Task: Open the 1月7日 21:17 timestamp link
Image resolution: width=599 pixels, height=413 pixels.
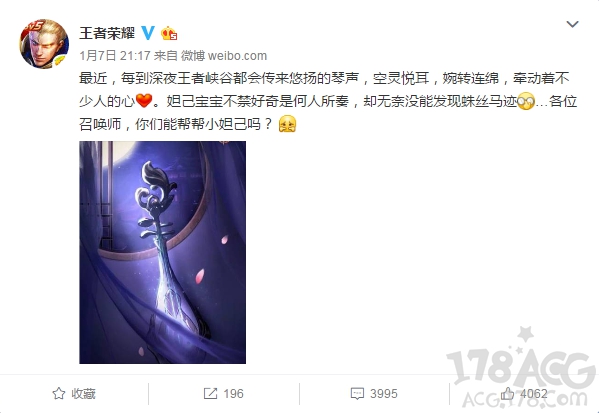Action: click(115, 56)
